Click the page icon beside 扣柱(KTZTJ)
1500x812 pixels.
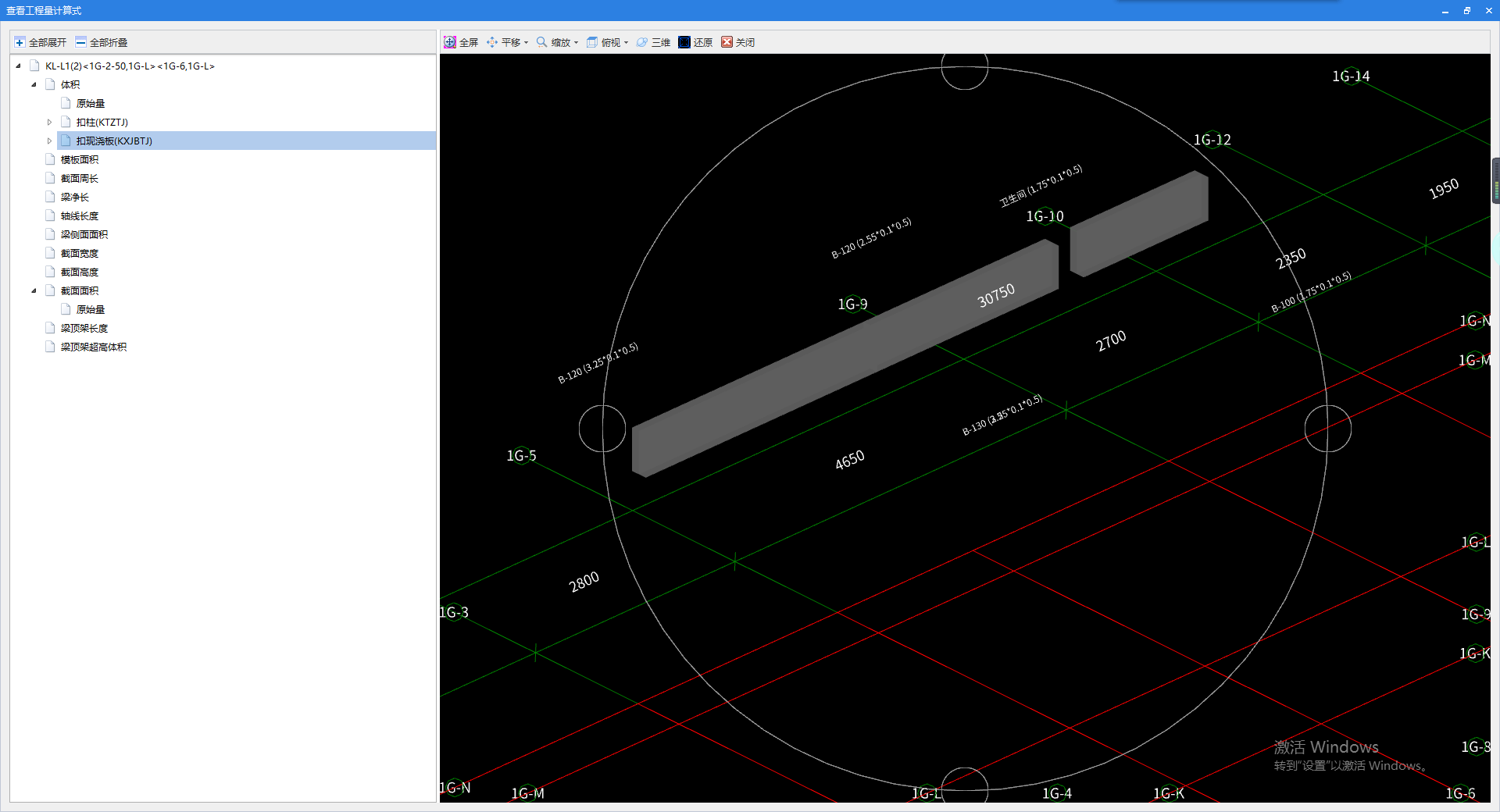tap(66, 122)
